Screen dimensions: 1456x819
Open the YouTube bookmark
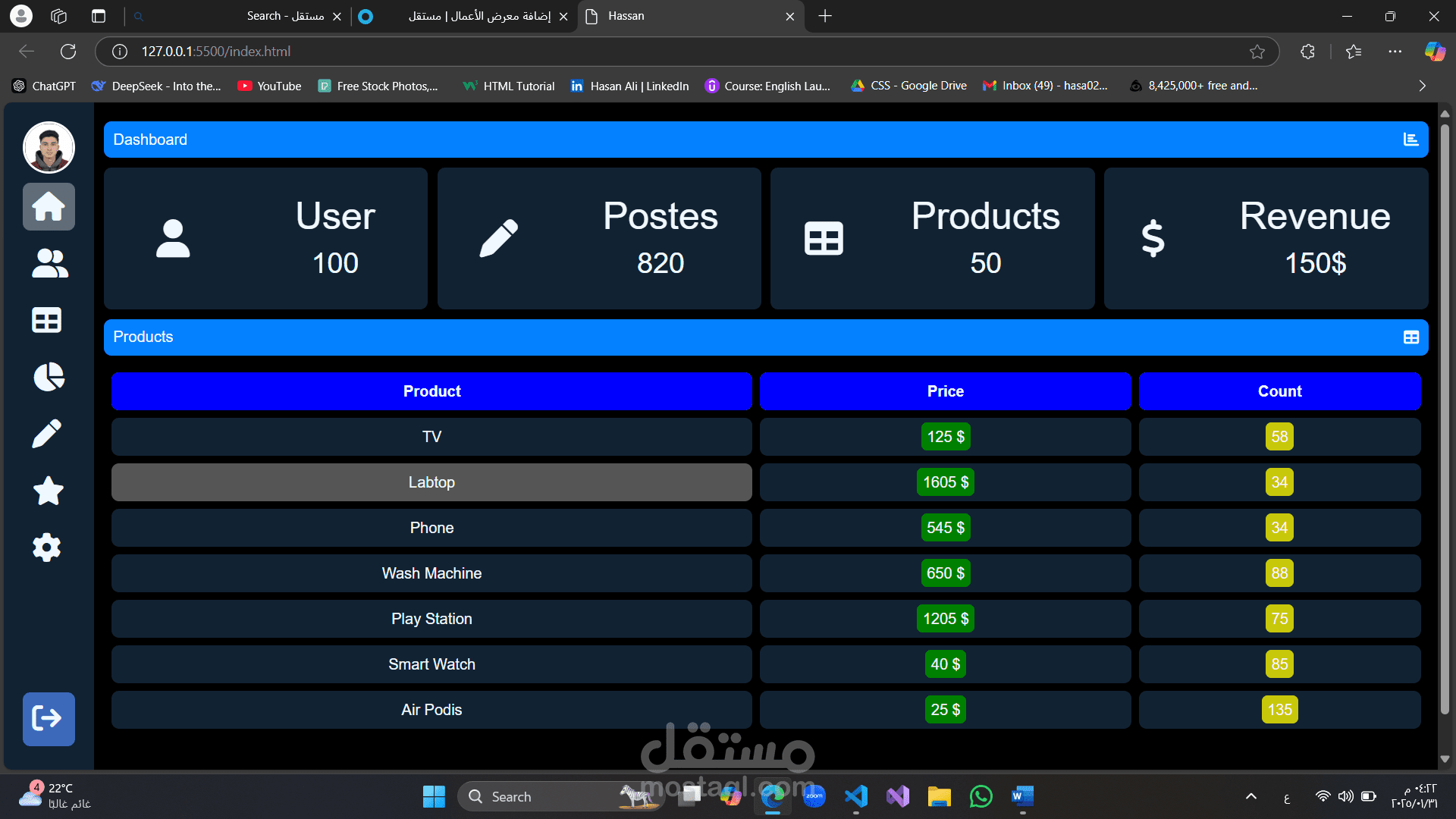pyautogui.click(x=269, y=86)
